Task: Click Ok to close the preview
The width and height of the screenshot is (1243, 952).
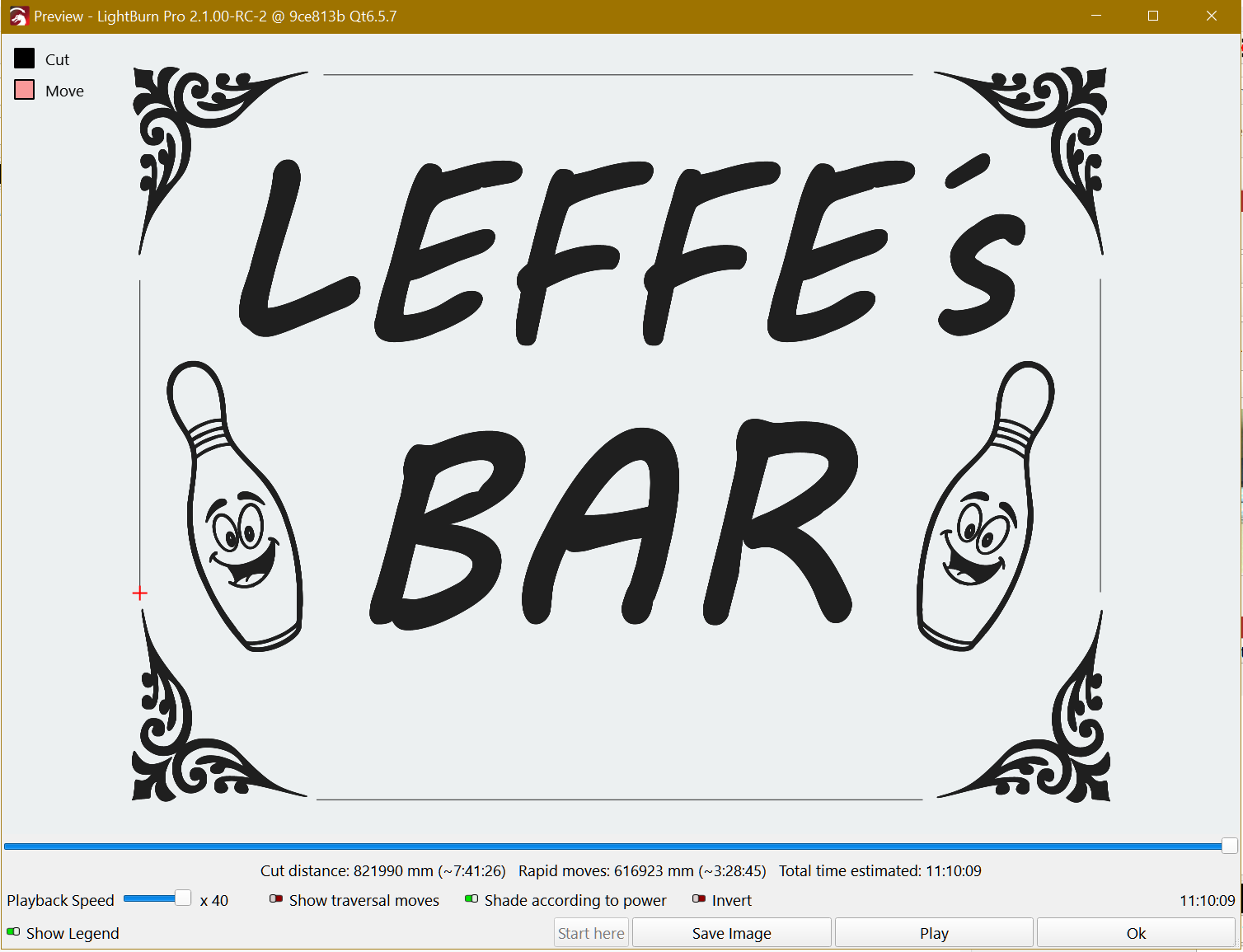Action: (x=1136, y=933)
